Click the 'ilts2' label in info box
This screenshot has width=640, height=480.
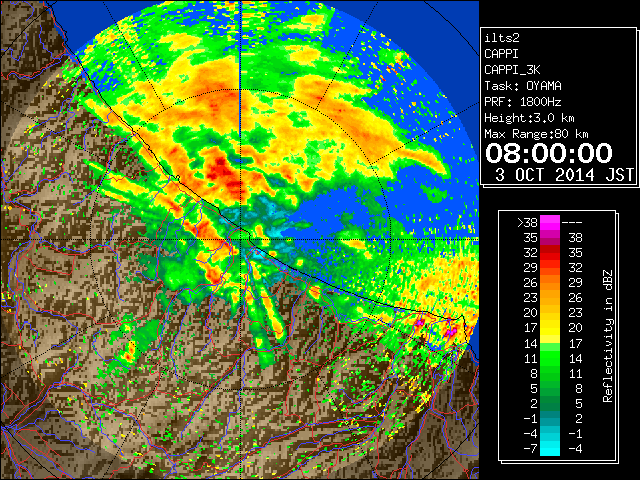coord(502,38)
